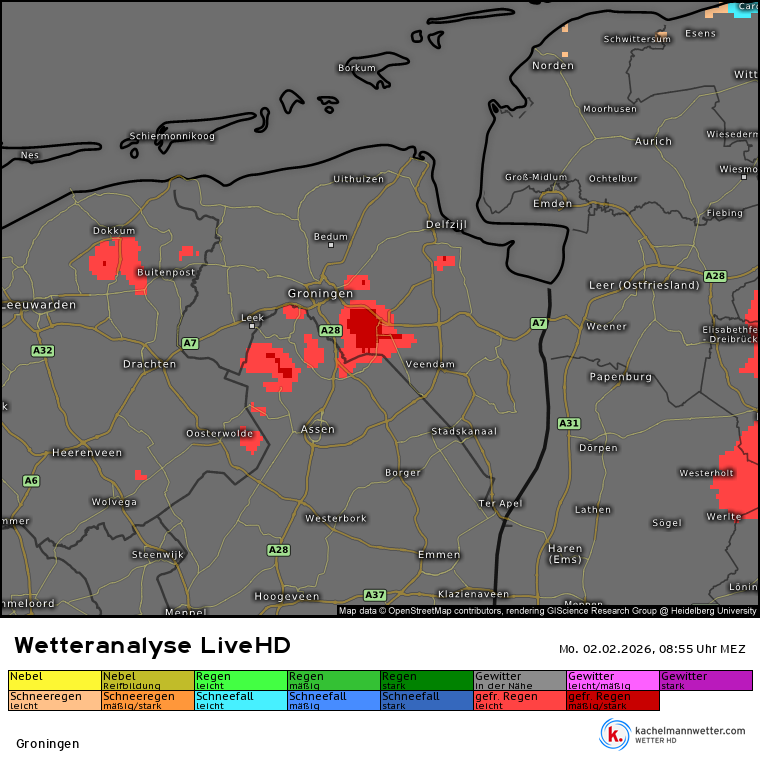760x760 pixels.
Task: Click the A28 road shield east of Leer
Action: pyautogui.click(x=715, y=276)
